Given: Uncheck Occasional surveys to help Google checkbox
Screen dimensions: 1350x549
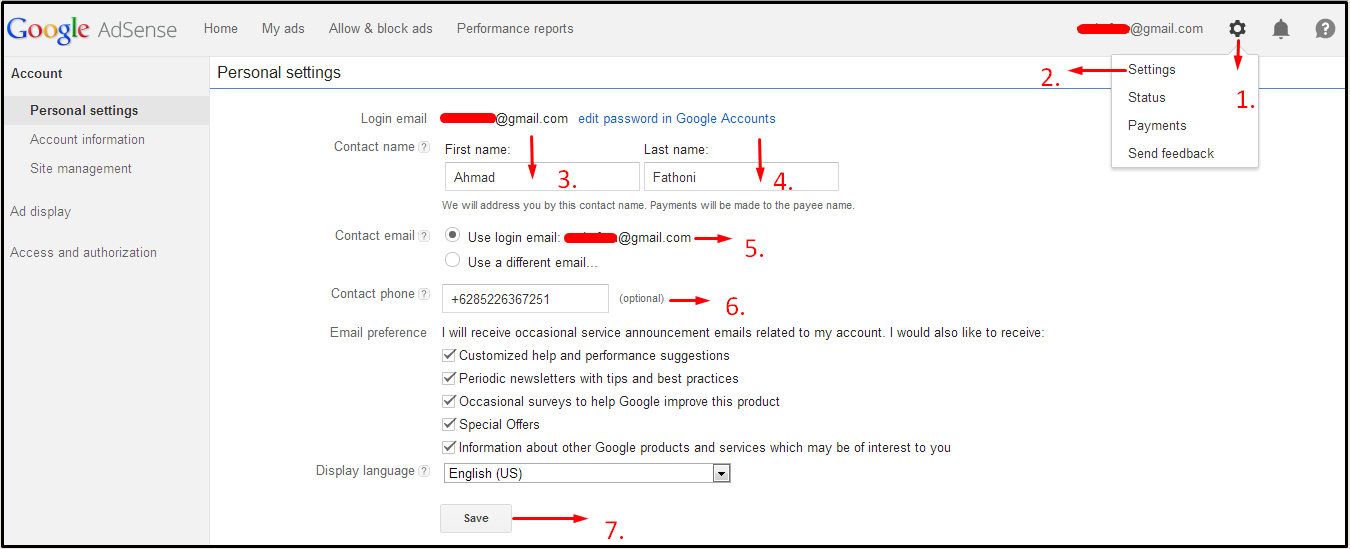Looking at the screenshot, I should tap(449, 401).
